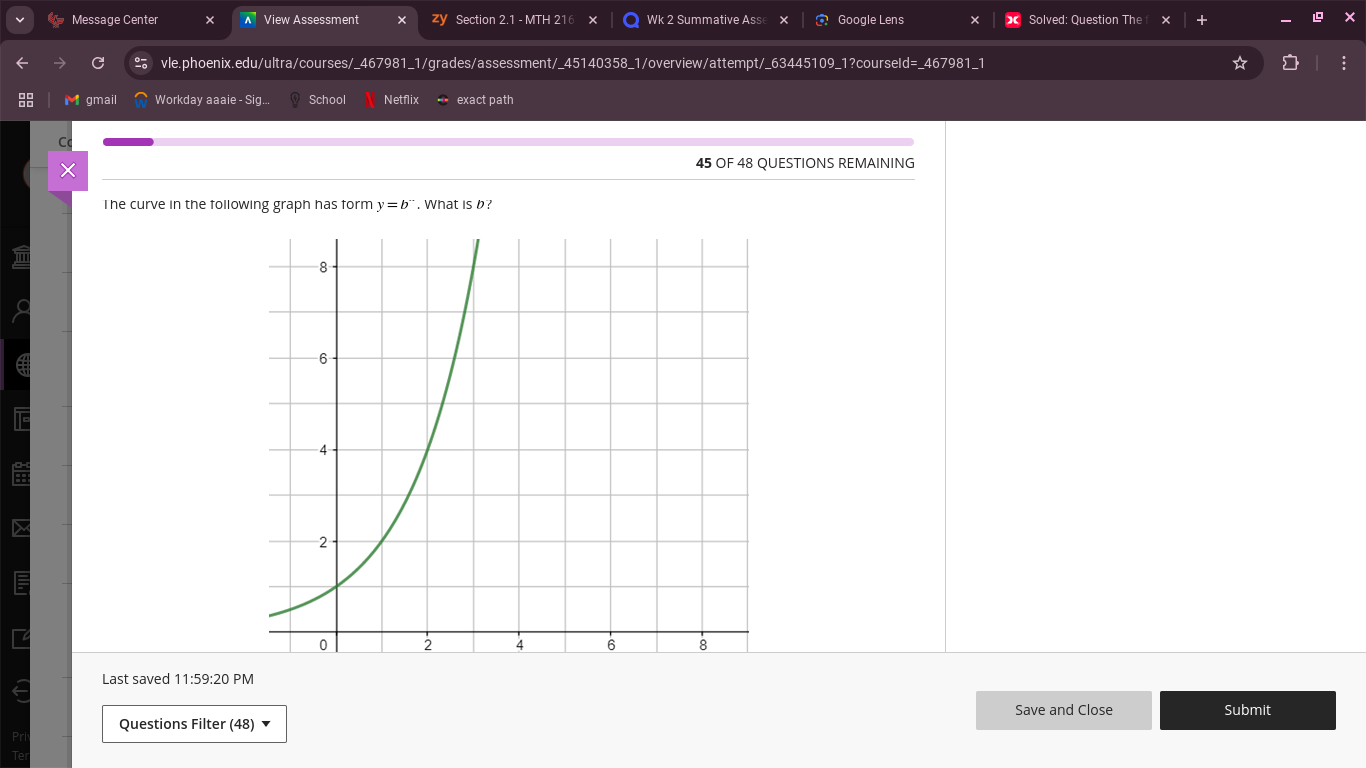Close the Google Lens tab
This screenshot has width=1366, height=768.
[975, 20]
